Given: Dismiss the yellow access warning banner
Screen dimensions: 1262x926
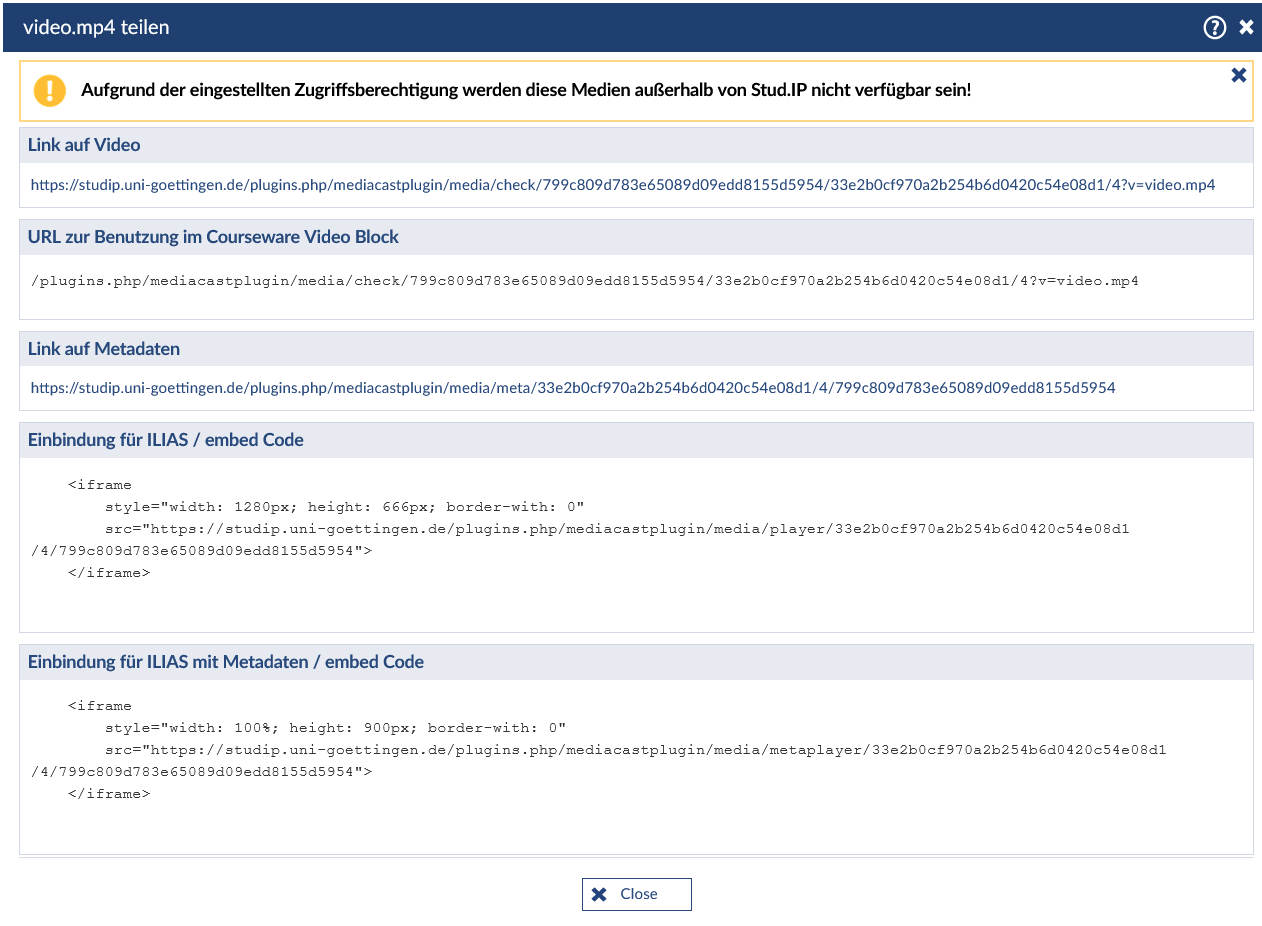Looking at the screenshot, I should click(x=1238, y=75).
